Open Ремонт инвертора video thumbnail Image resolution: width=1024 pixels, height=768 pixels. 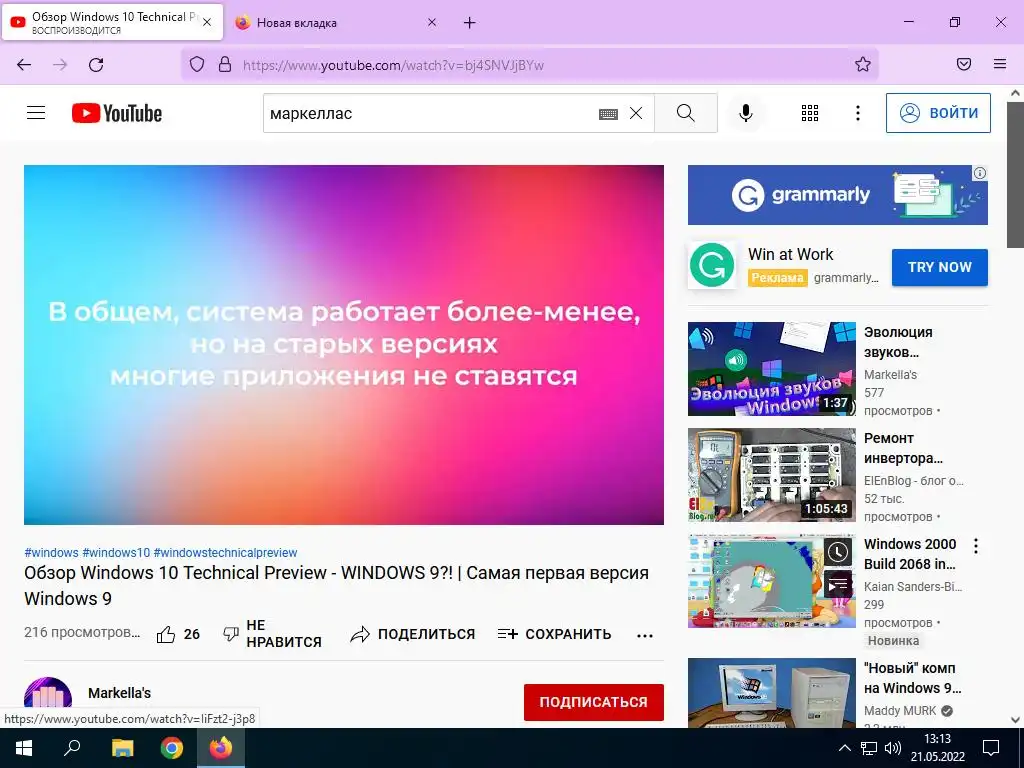tap(771, 475)
